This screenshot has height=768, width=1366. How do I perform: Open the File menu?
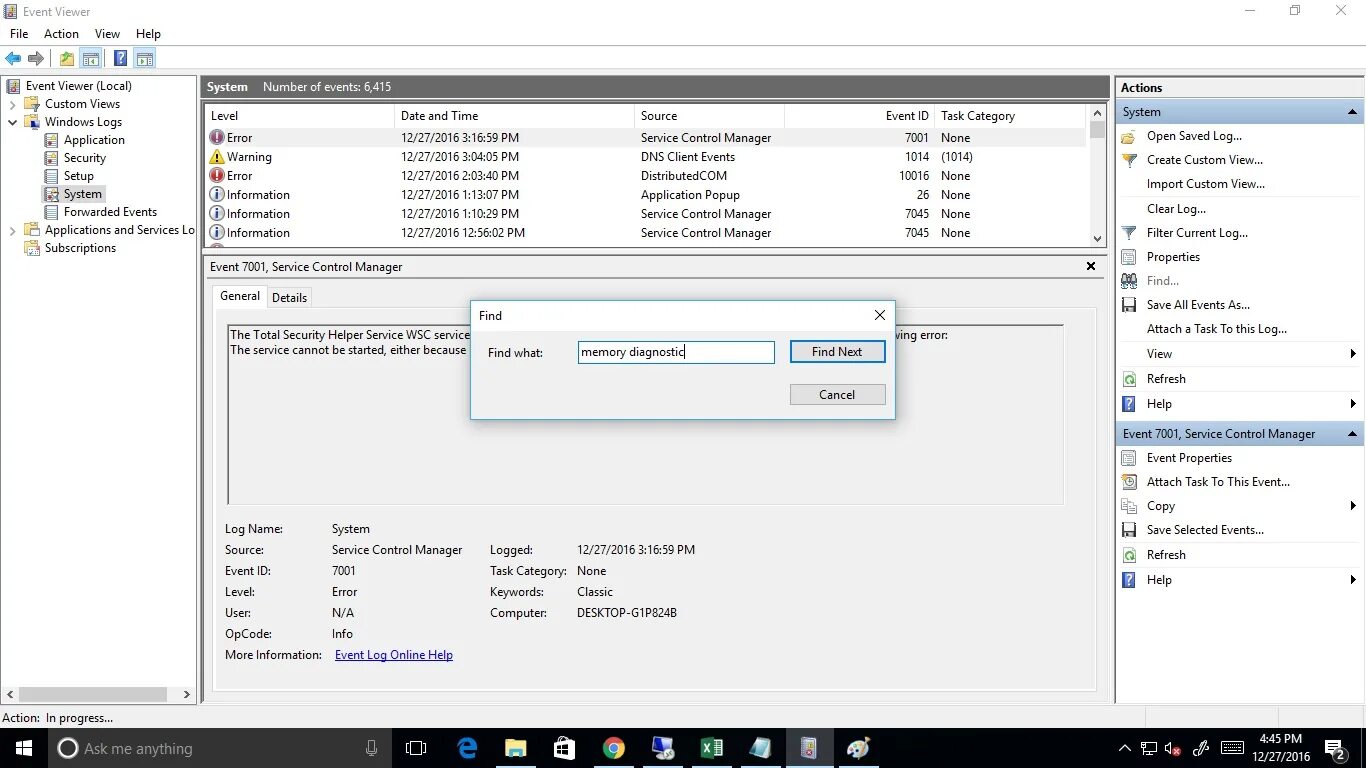pyautogui.click(x=19, y=34)
